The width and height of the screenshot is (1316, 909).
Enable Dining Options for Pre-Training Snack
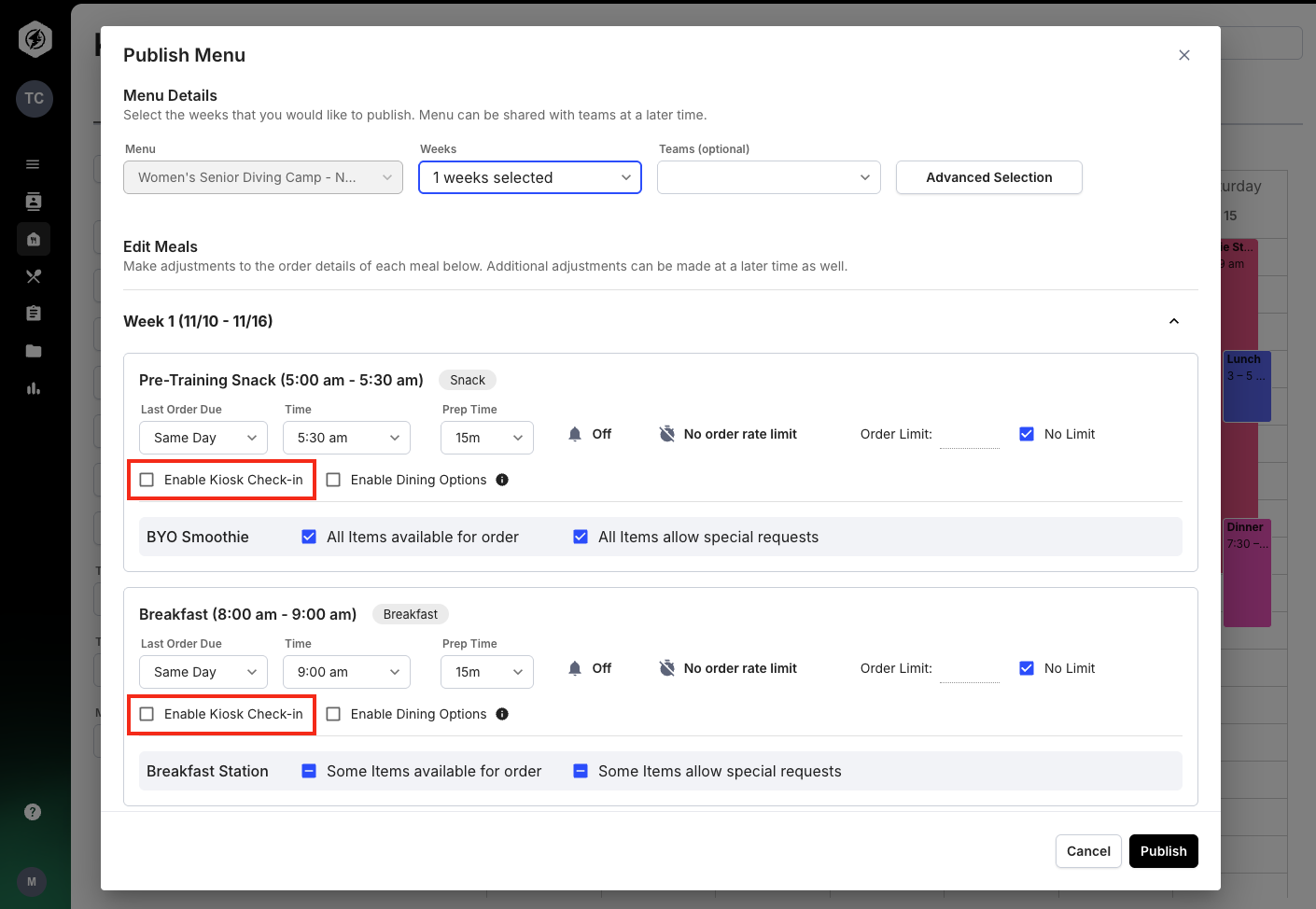[x=333, y=480]
